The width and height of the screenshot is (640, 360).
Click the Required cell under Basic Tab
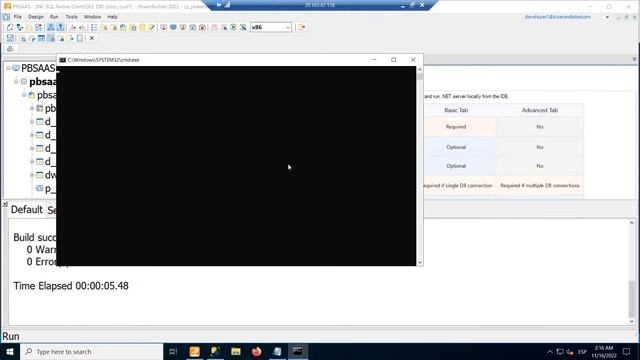456,127
